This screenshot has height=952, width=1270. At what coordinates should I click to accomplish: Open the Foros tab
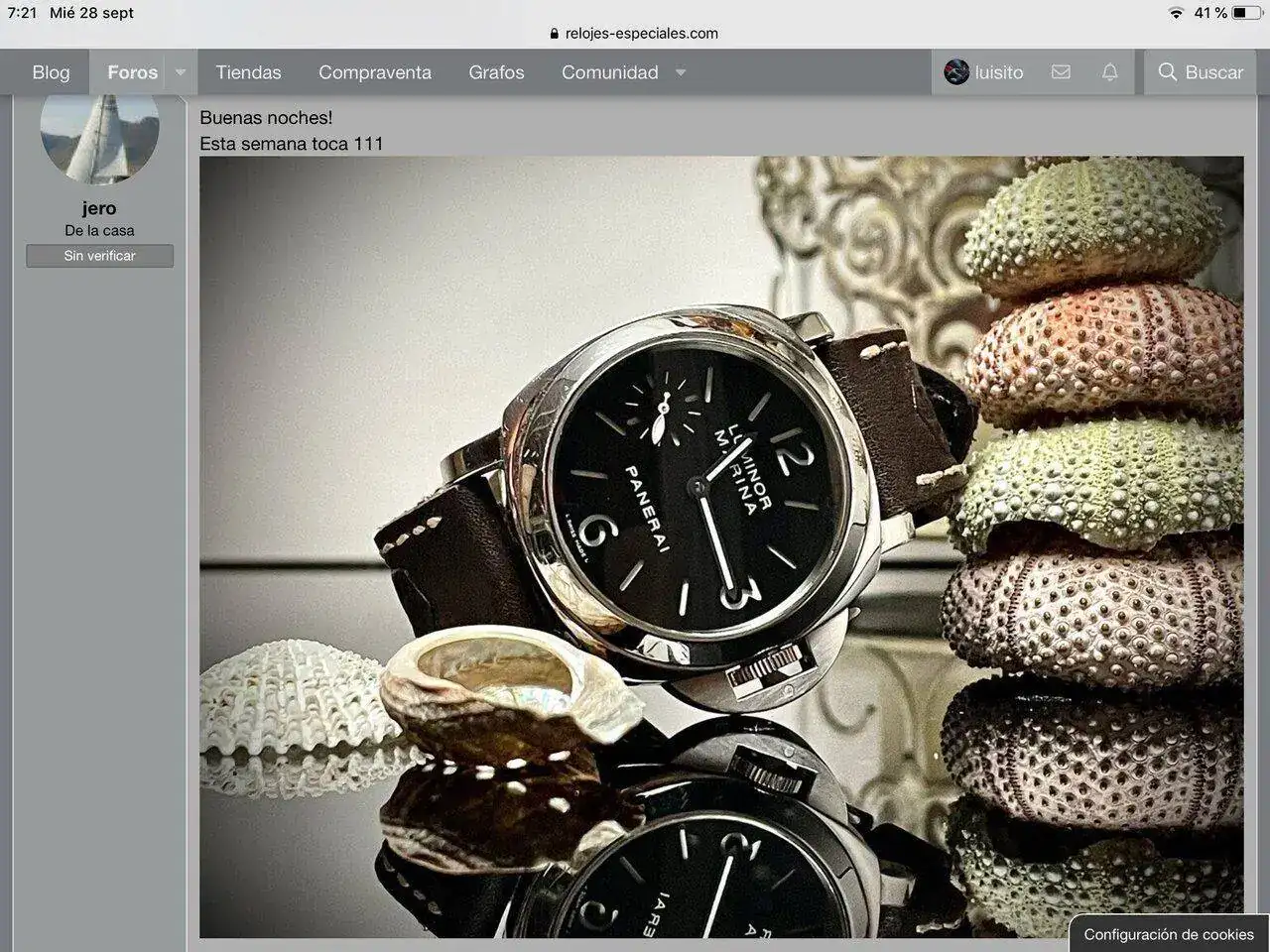[132, 72]
